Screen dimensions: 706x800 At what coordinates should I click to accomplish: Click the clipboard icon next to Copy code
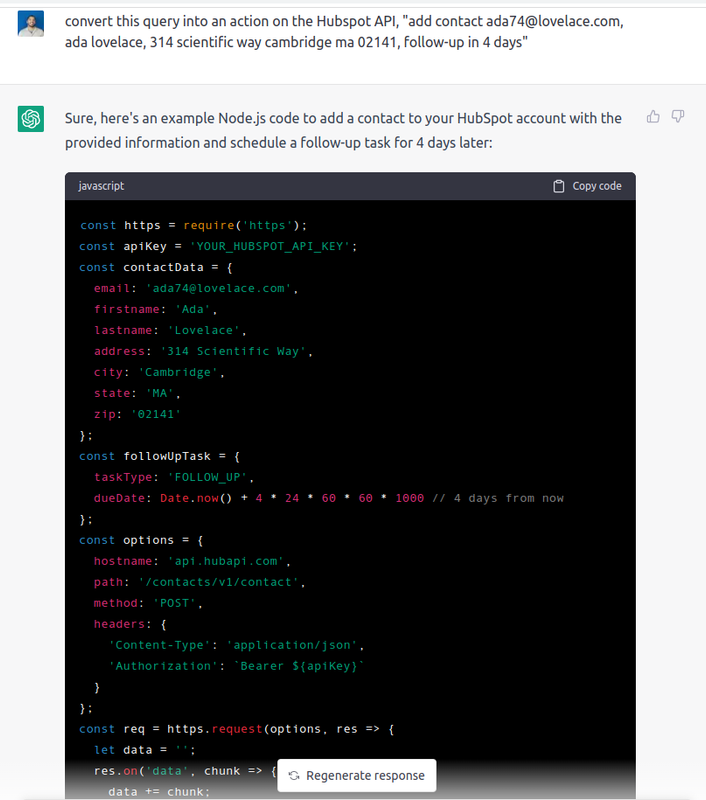pos(559,186)
